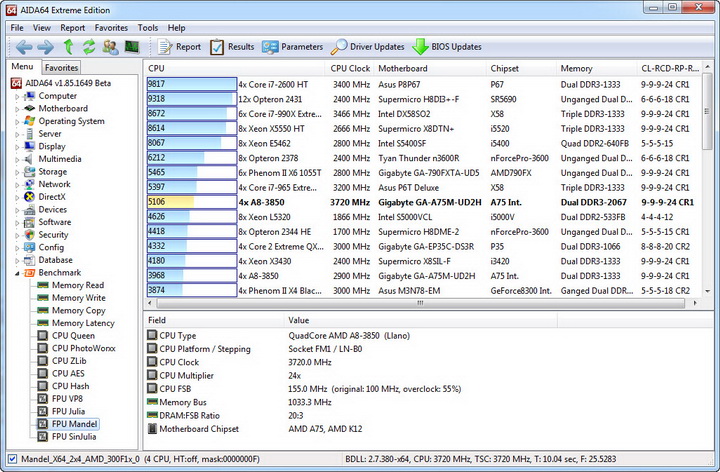Click the 3874 score bar for Phenom II X4
The width and height of the screenshot is (720, 472).
tap(192, 291)
